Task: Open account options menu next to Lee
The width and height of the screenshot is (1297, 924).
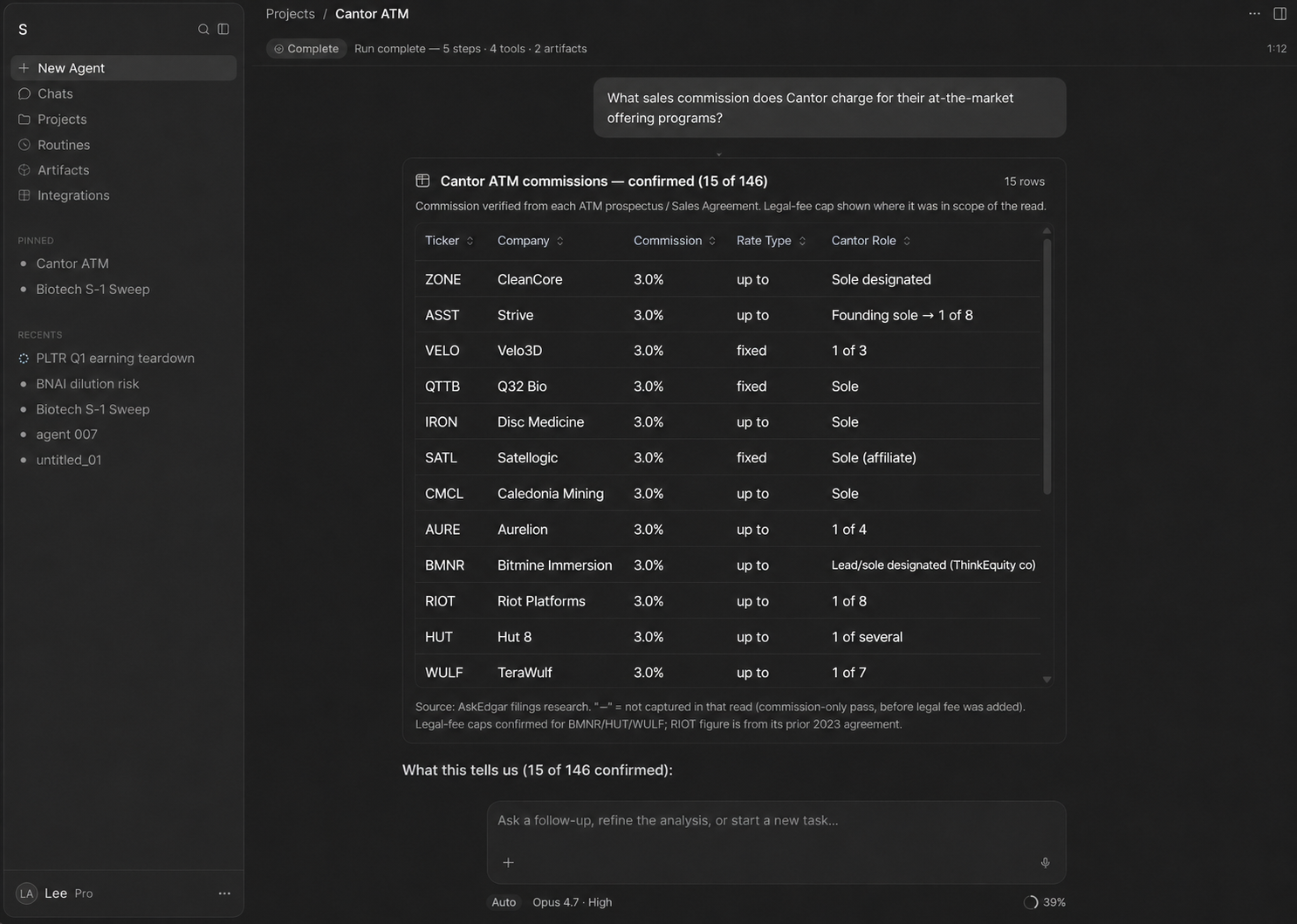Action: [x=224, y=893]
